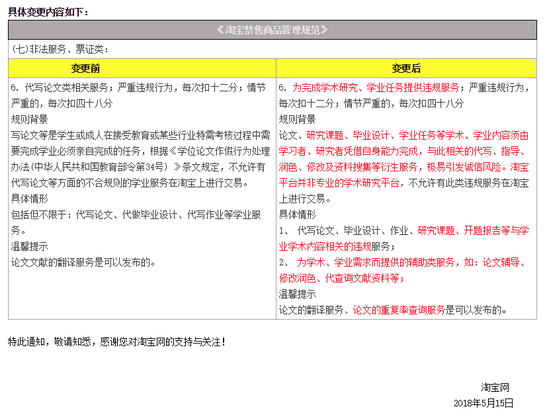Click the line 包括但不限于：代写论文
Screen dimensions: 549x419
136,215
